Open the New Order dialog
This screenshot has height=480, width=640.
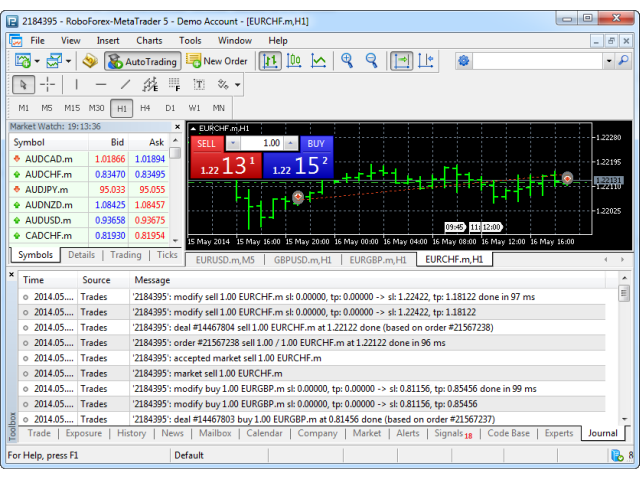[x=217, y=61]
